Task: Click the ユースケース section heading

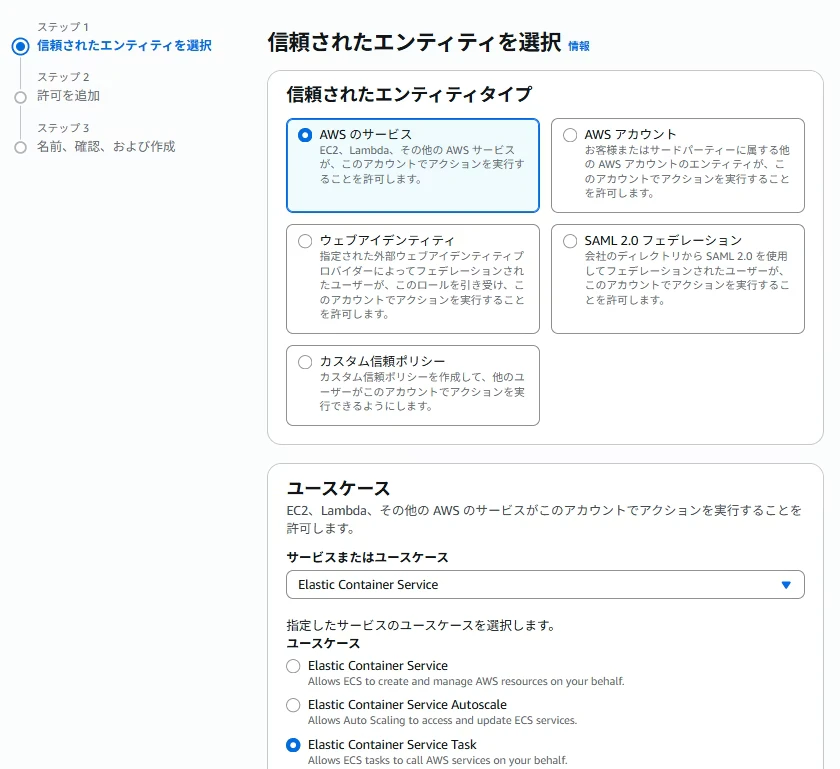Action: pos(338,488)
